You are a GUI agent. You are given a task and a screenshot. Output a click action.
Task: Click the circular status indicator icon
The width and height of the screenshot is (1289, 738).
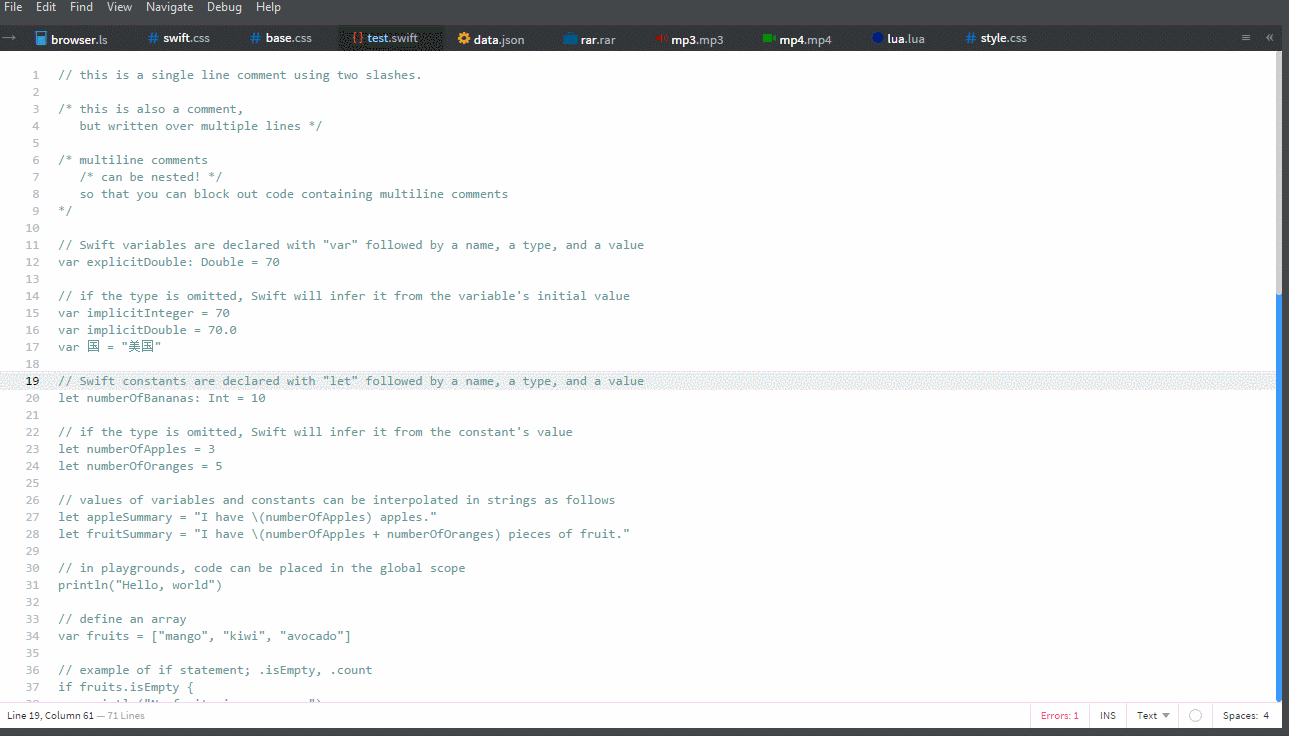(x=1195, y=716)
